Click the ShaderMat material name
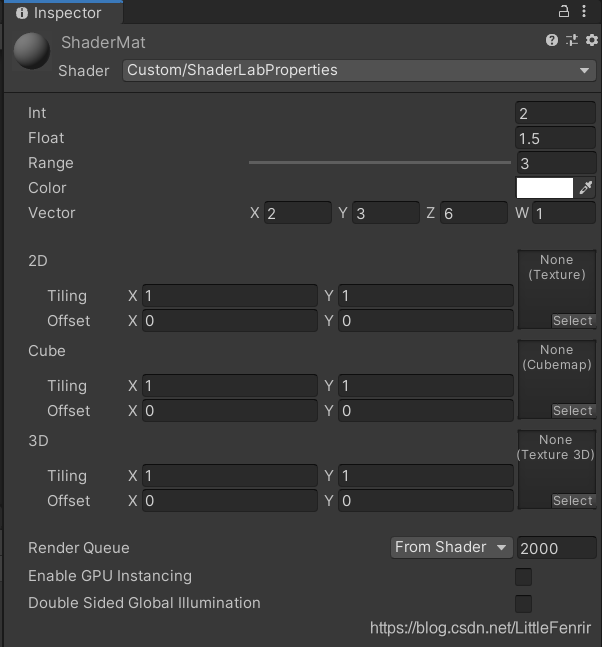602x647 pixels. click(x=103, y=43)
